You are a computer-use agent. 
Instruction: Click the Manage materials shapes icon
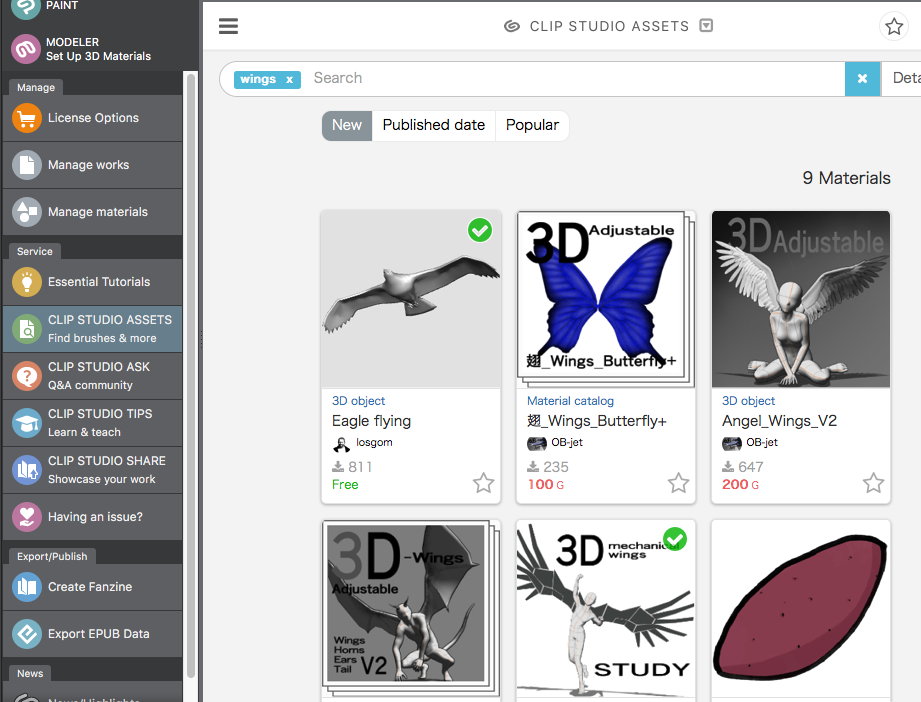pos(26,212)
